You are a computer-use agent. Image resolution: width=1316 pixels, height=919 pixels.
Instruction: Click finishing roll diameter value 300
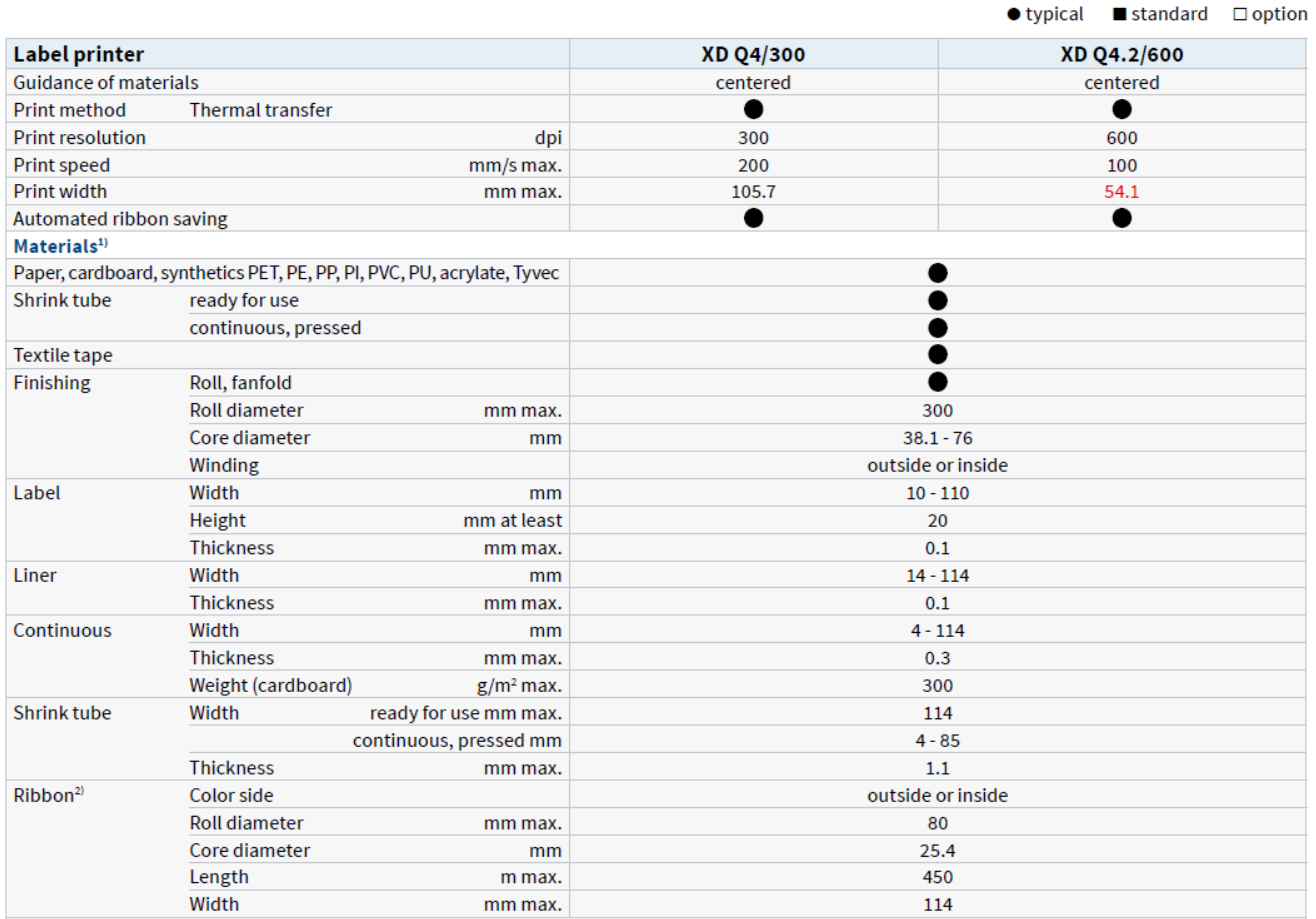pos(937,410)
